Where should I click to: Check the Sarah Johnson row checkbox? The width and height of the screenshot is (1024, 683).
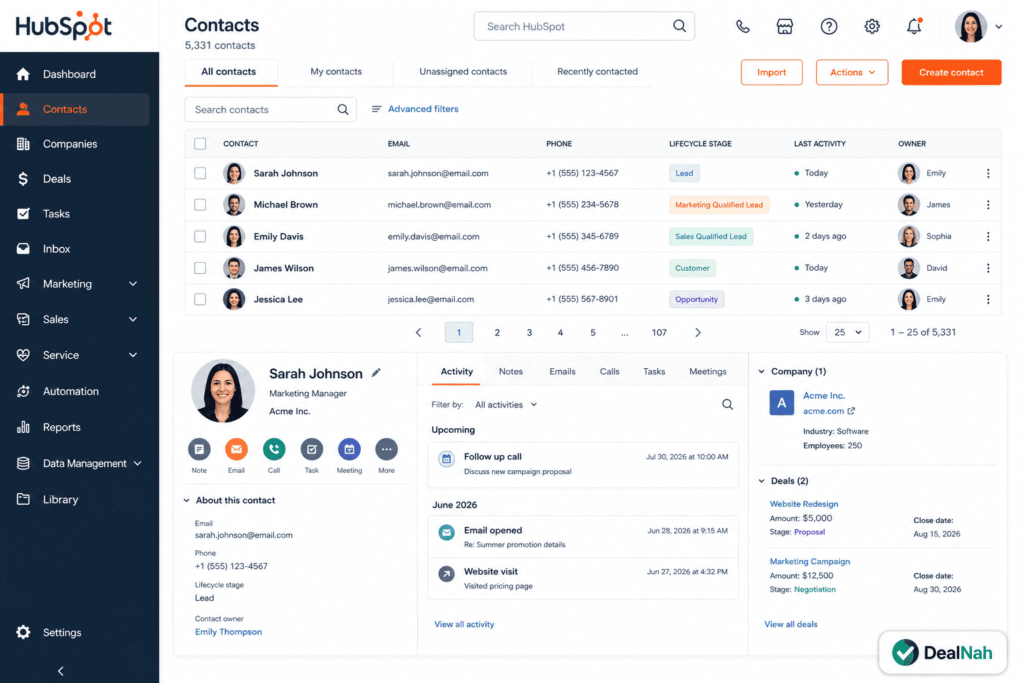200,173
